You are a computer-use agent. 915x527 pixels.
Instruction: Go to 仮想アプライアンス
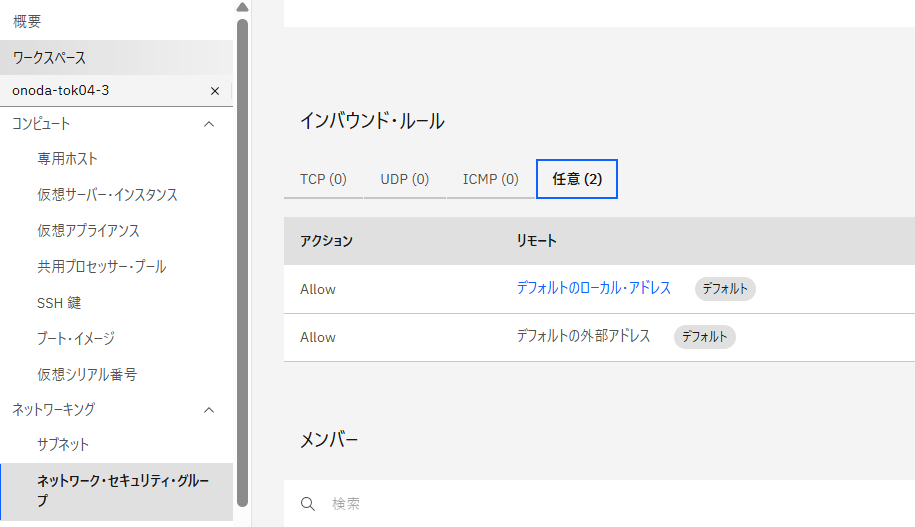pyautogui.click(x=88, y=231)
